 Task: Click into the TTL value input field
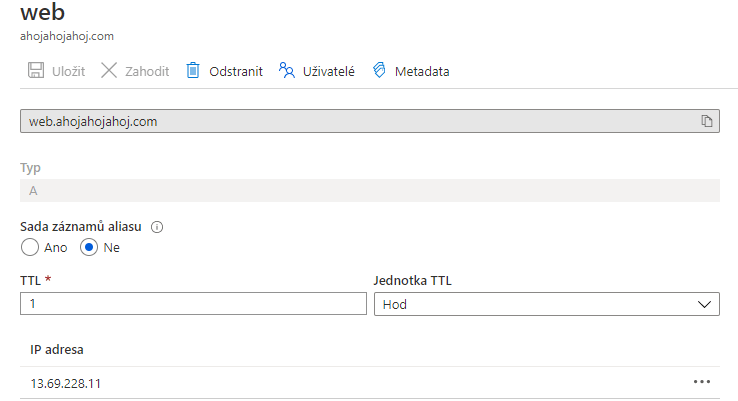(193, 304)
